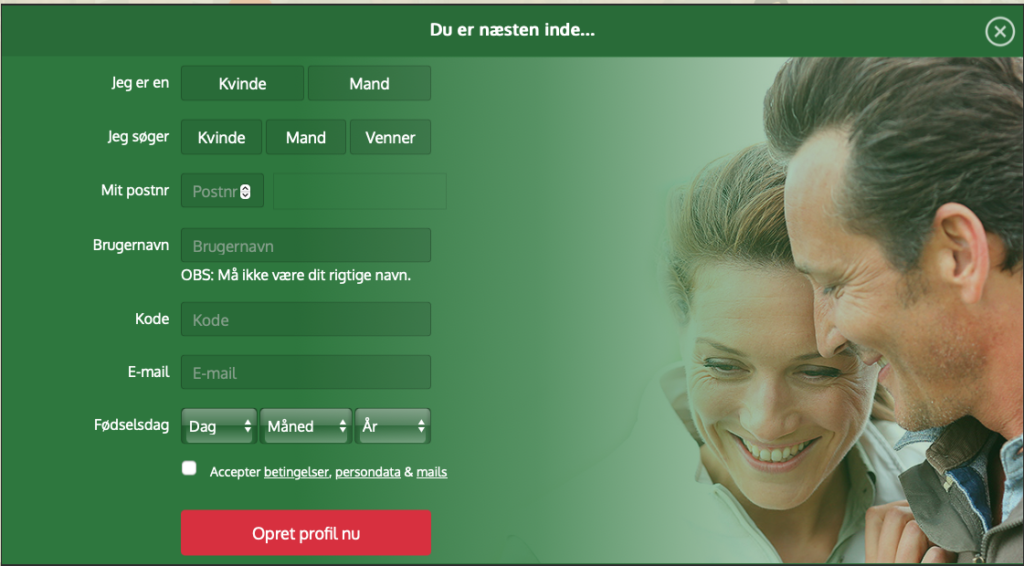Viewport: 1024px width, 566px height.
Task: Focus the Brugernavn input field
Action: (x=306, y=245)
